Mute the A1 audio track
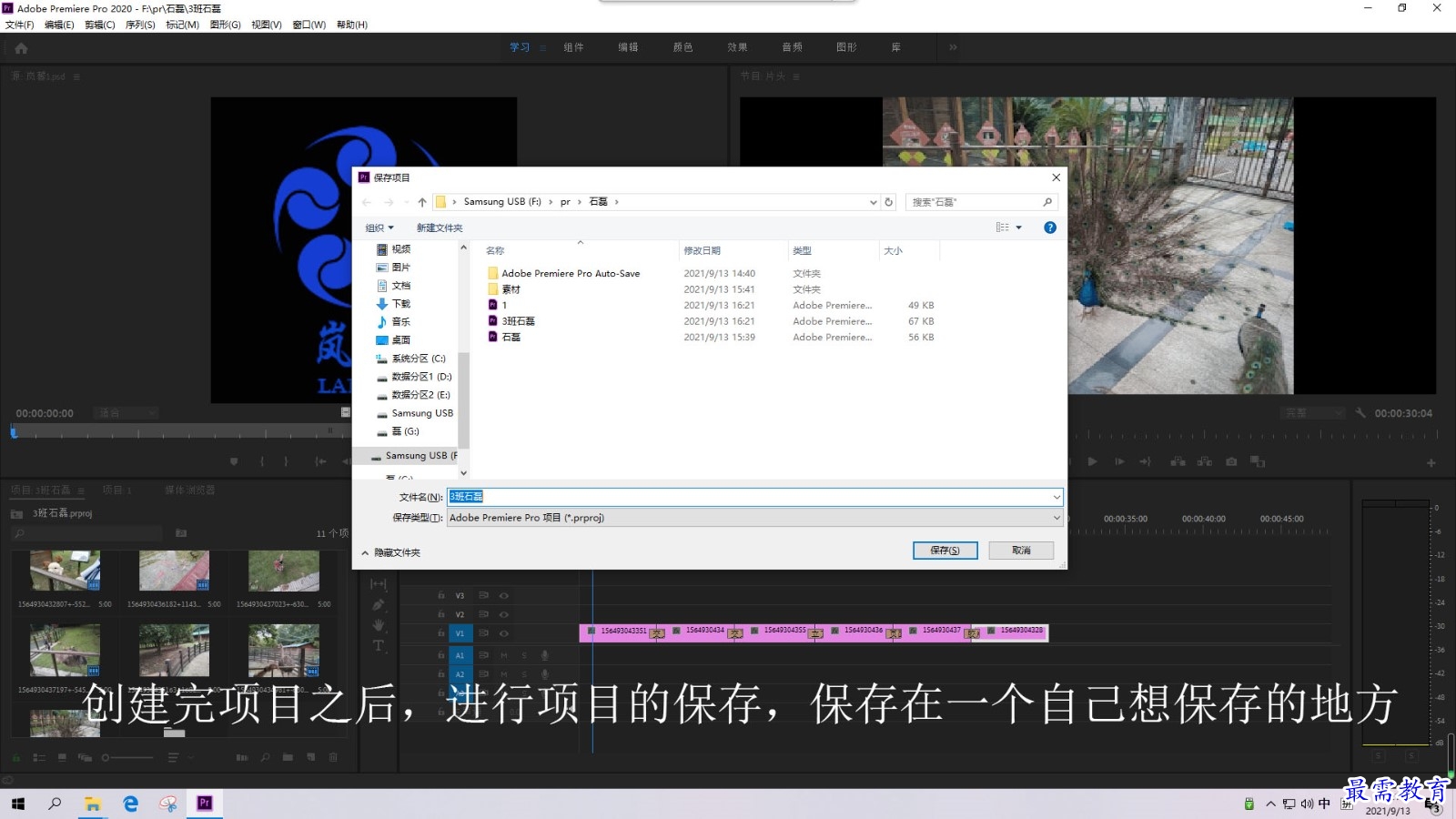1456x819 pixels. coord(503,655)
